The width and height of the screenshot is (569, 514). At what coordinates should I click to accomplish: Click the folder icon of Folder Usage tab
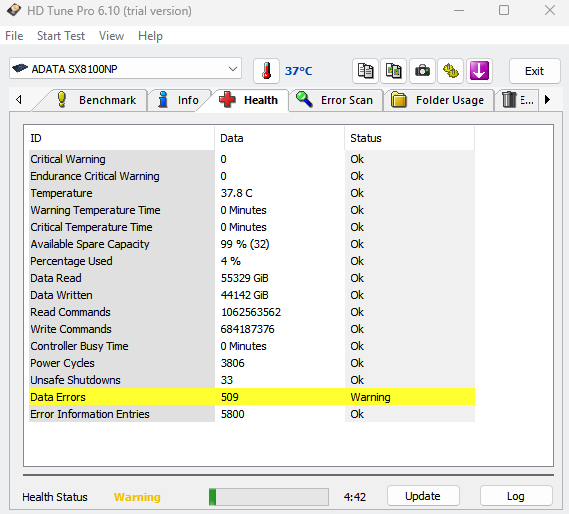tap(399, 100)
